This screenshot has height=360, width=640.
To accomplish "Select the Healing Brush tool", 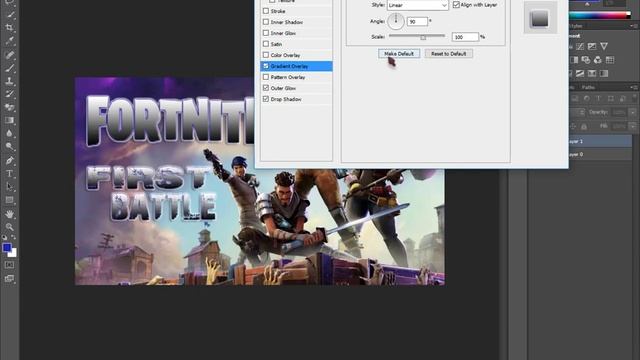I will click(x=9, y=55).
